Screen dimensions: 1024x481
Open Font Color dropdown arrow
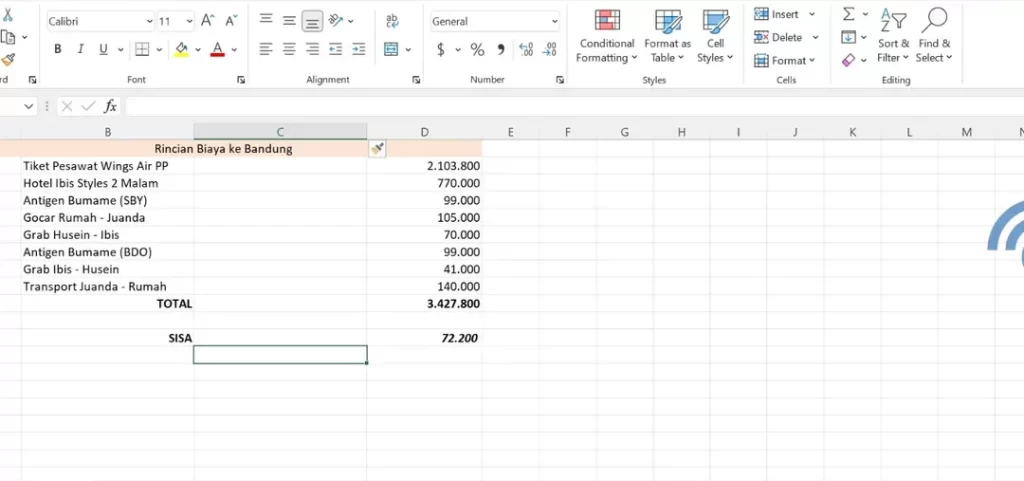click(x=234, y=49)
